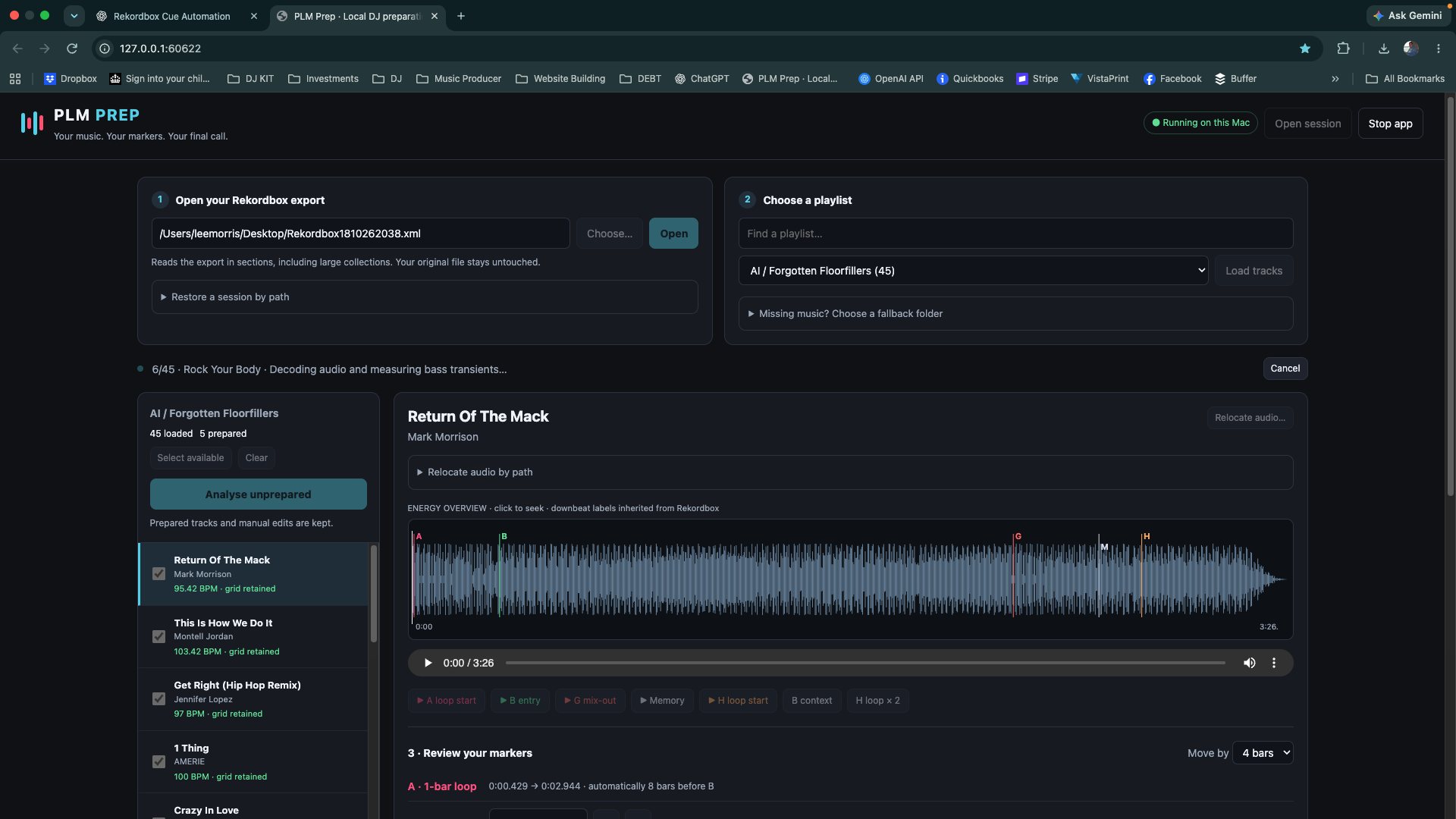Viewport: 1456px width, 819px height.
Task: Click the Choose... file button
Action: click(610, 234)
